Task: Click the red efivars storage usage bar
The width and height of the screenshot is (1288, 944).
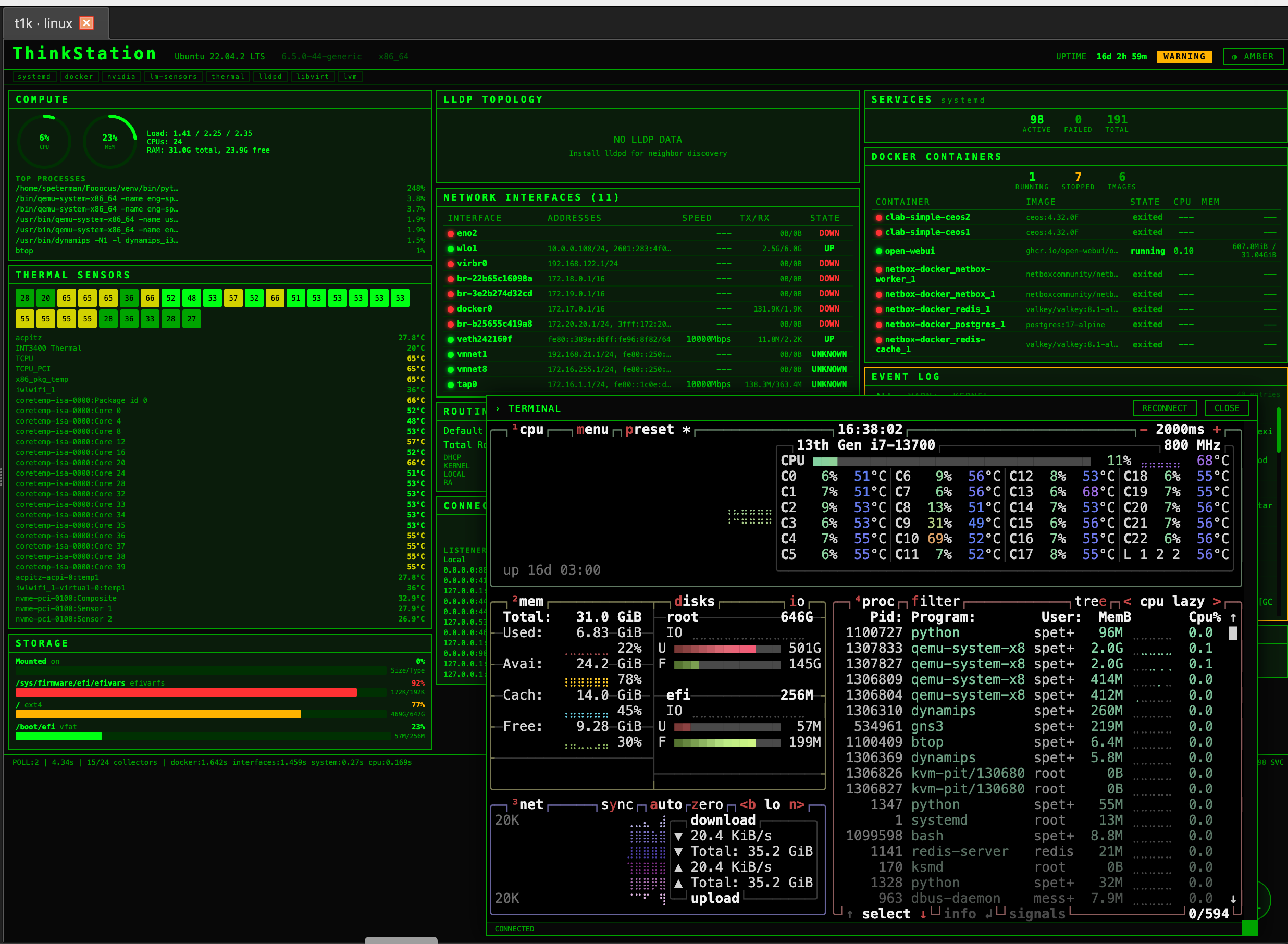Action: (187, 692)
